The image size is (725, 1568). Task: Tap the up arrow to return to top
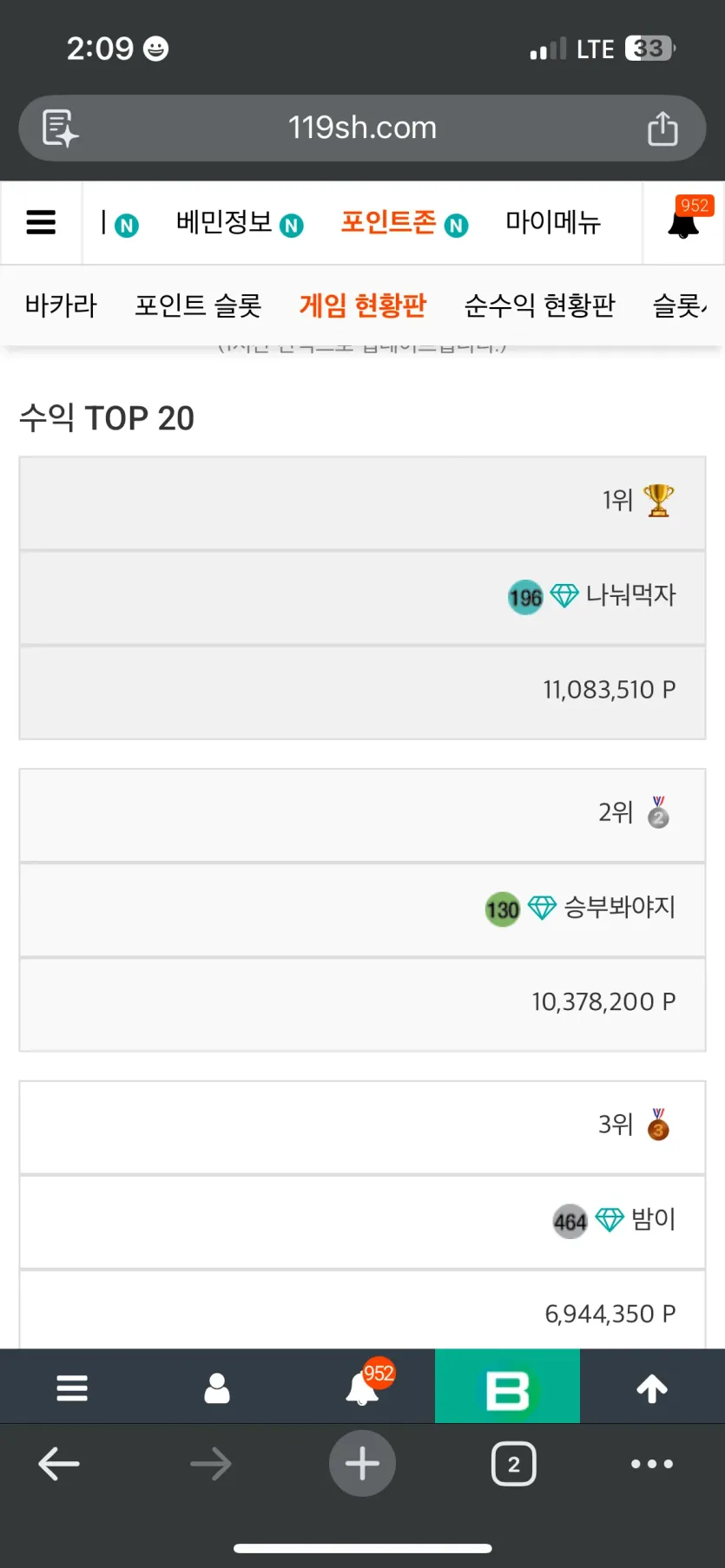tap(652, 1388)
